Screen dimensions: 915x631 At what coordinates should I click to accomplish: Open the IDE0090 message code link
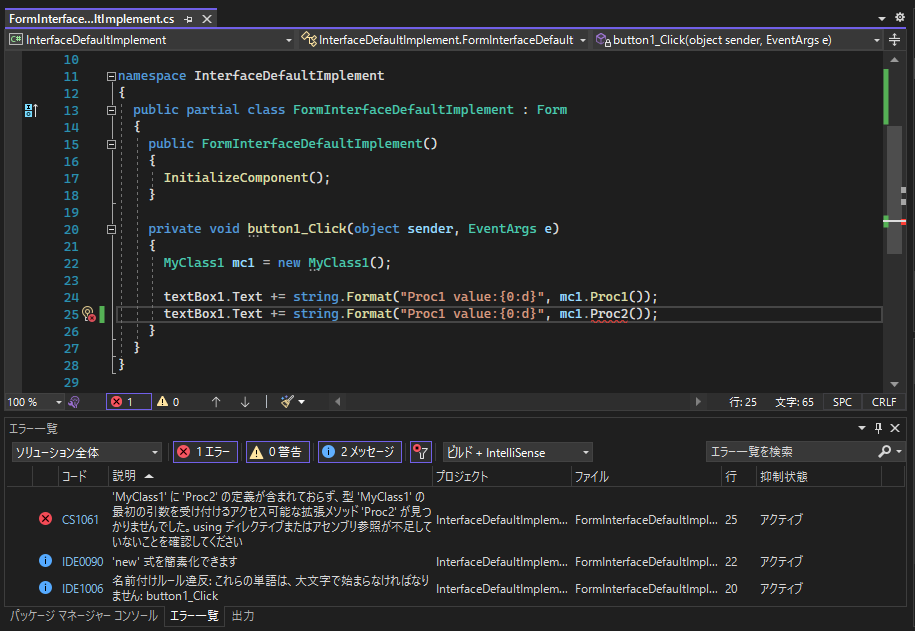pos(83,562)
